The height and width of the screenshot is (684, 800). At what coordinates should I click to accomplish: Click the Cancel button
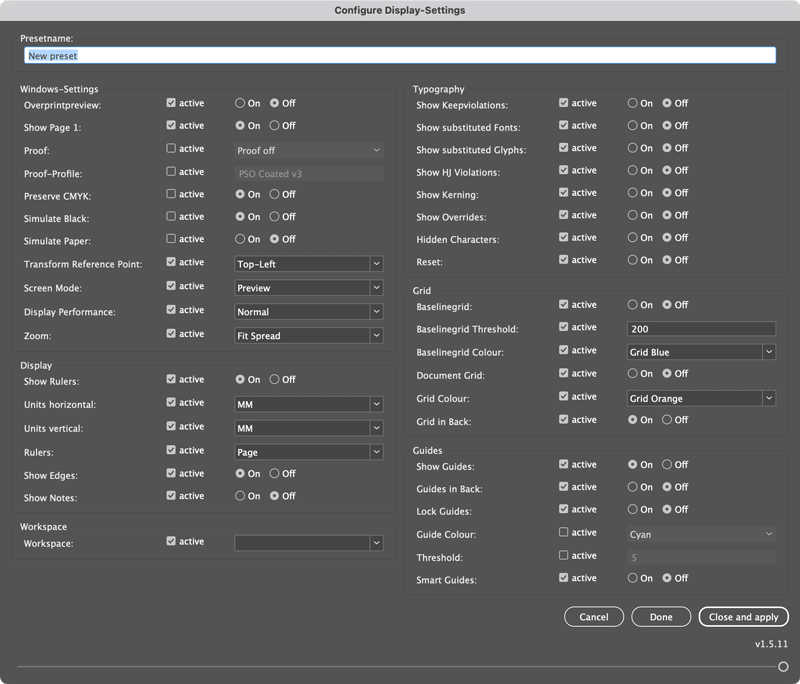(x=594, y=617)
